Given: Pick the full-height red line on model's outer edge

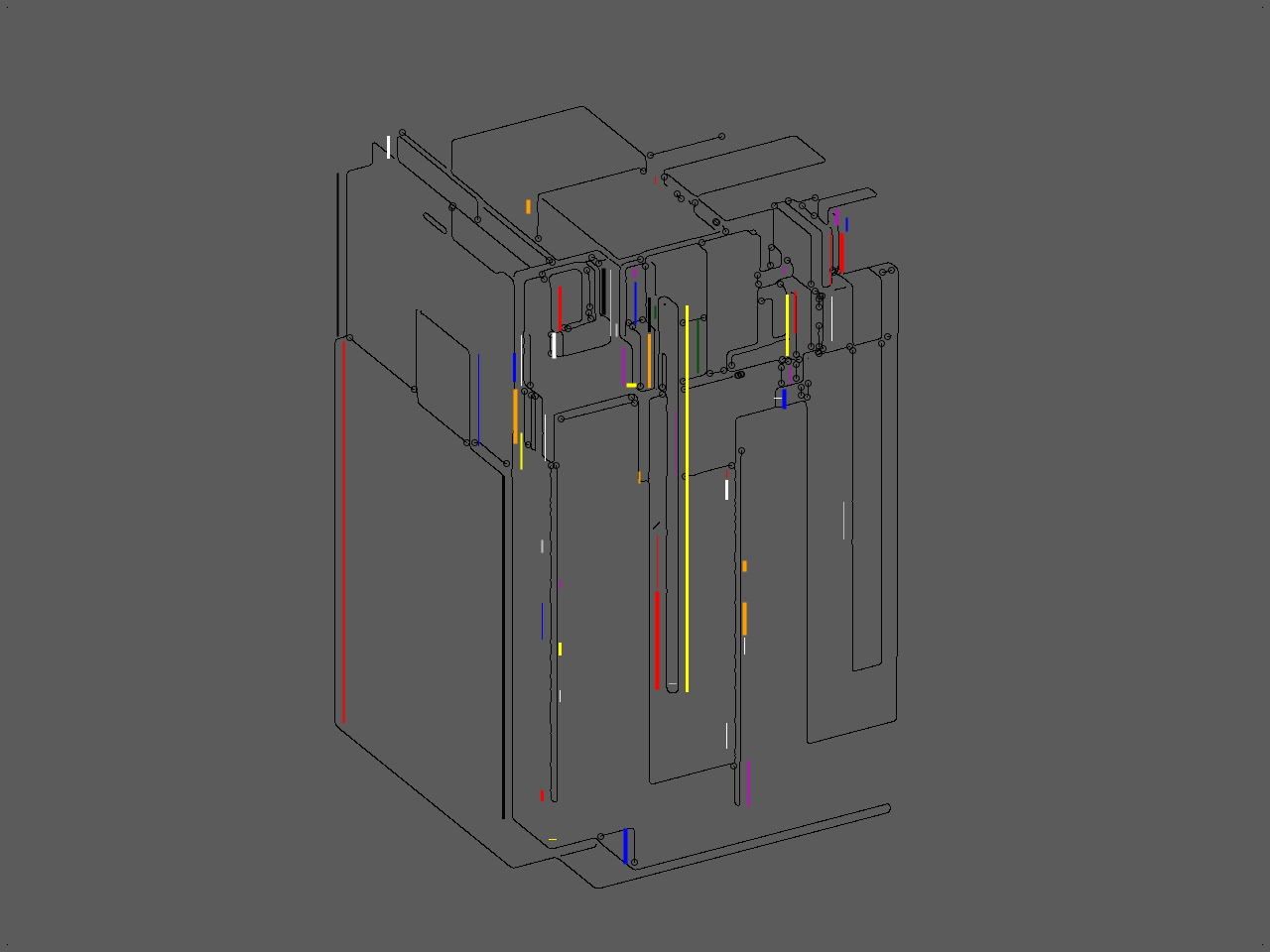Looking at the screenshot, I should coord(343,534).
